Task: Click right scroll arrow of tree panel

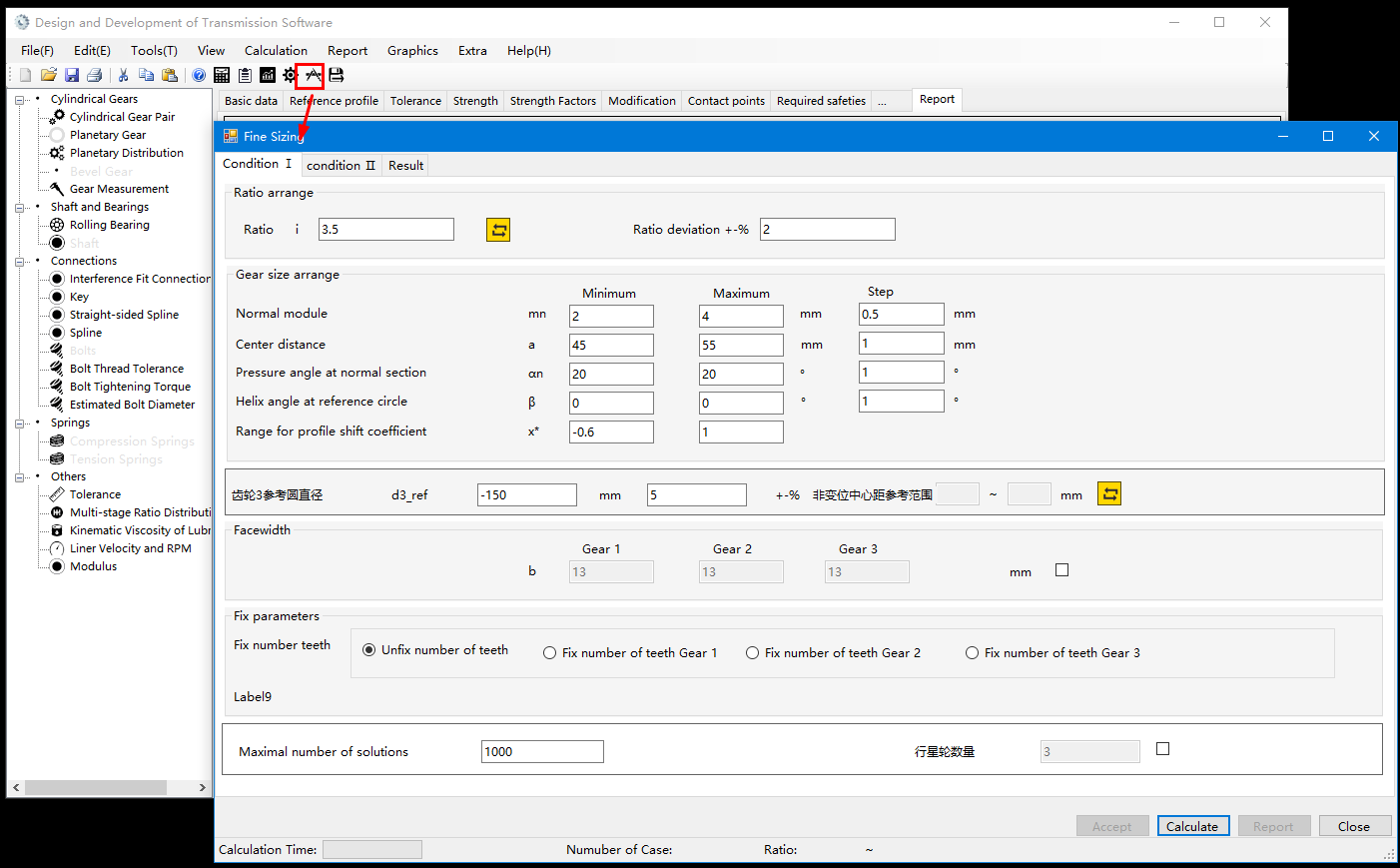Action: (203, 787)
